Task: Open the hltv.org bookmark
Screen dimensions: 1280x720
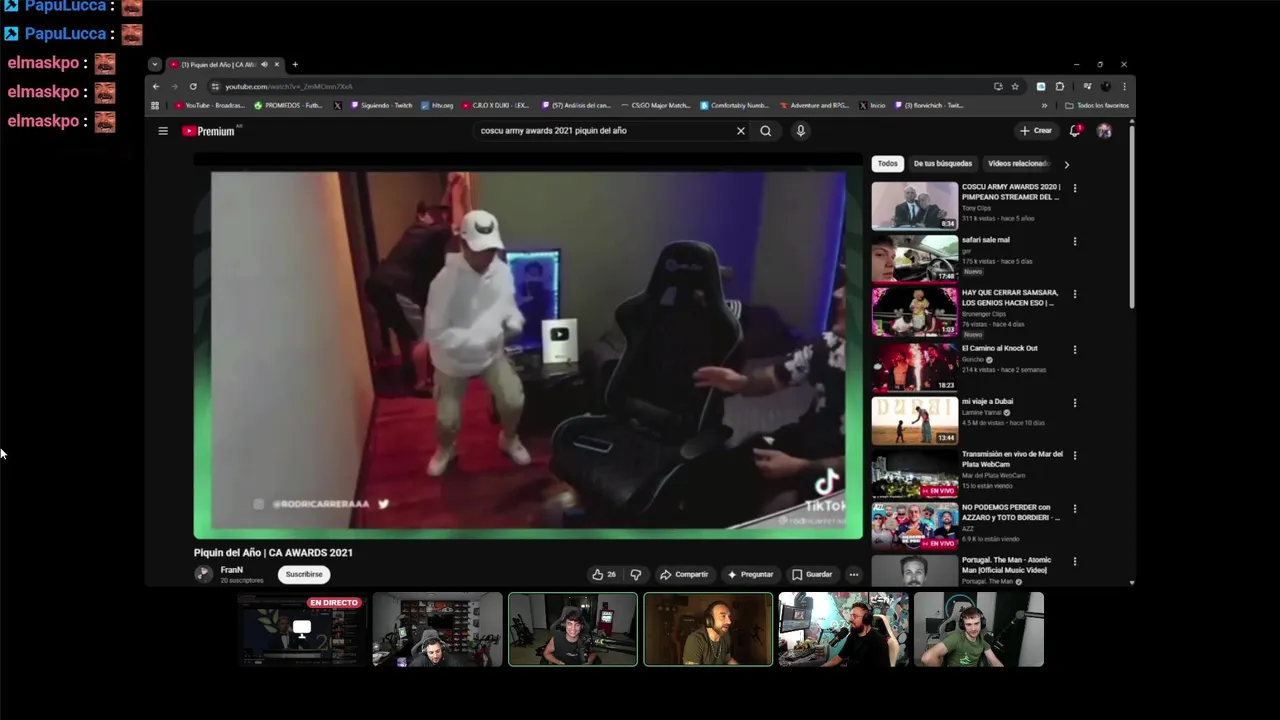Action: click(x=437, y=105)
